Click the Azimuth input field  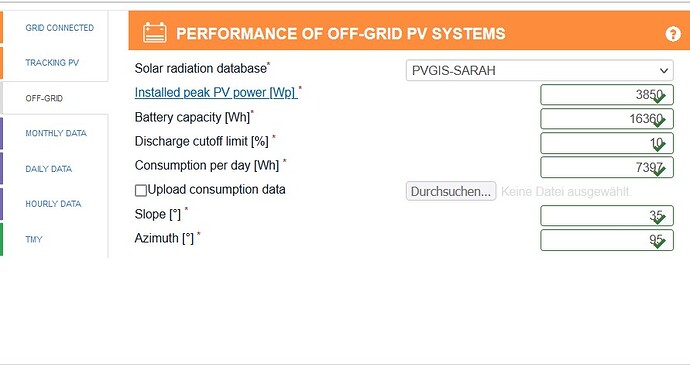pyautogui.click(x=607, y=240)
